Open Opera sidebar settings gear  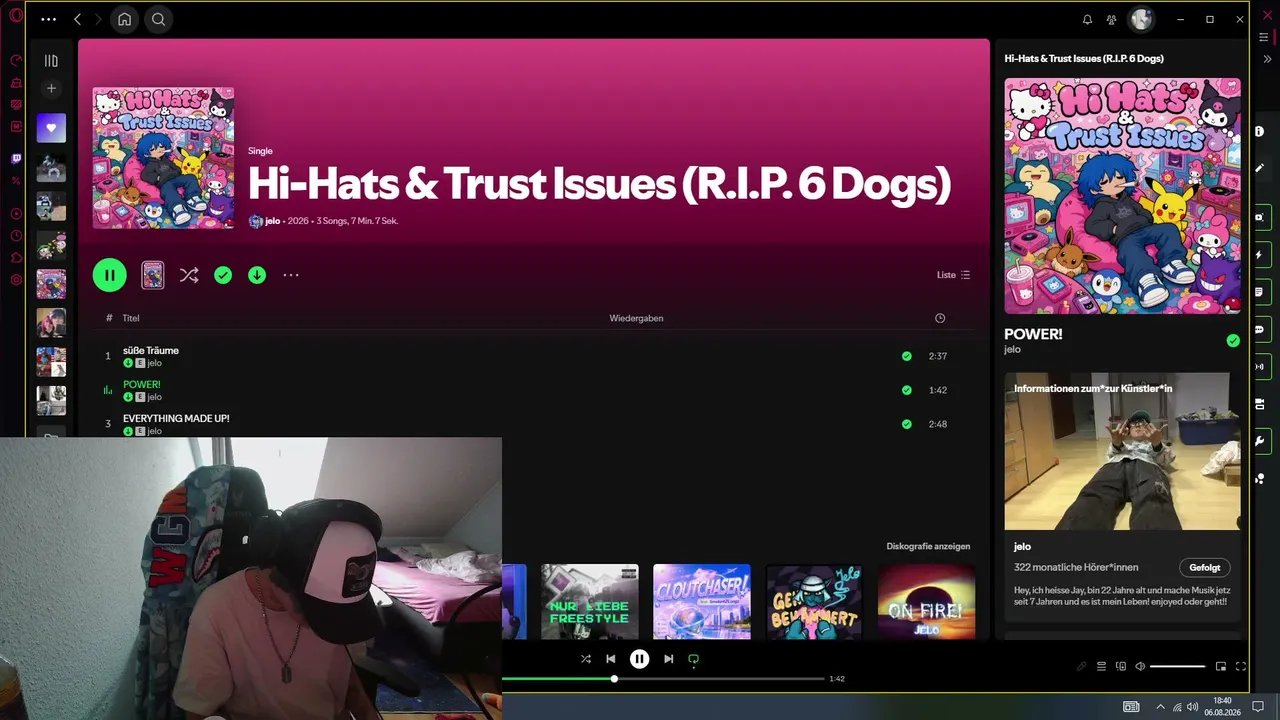(x=16, y=280)
